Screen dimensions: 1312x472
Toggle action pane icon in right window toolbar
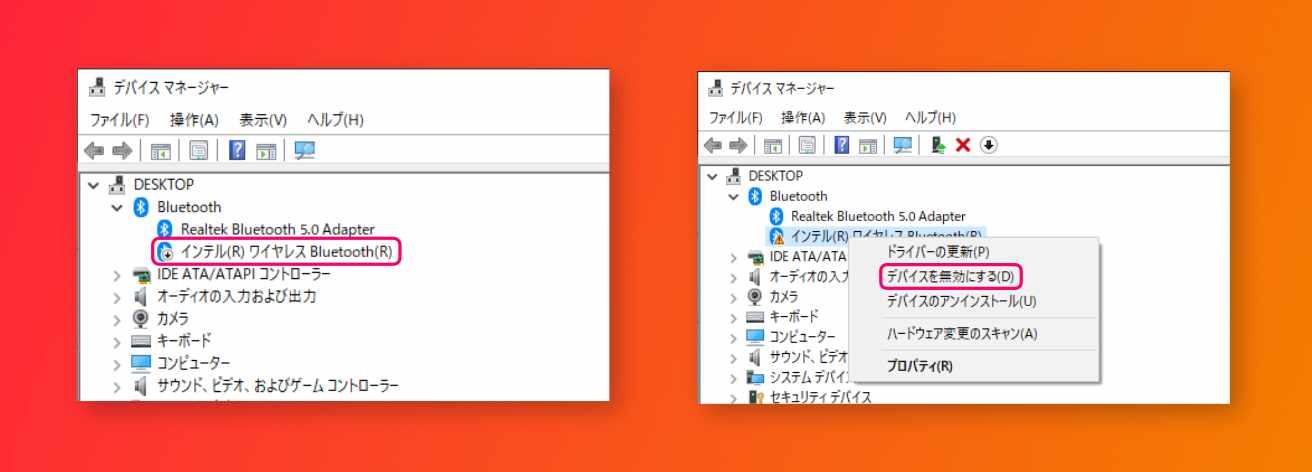pos(867,146)
